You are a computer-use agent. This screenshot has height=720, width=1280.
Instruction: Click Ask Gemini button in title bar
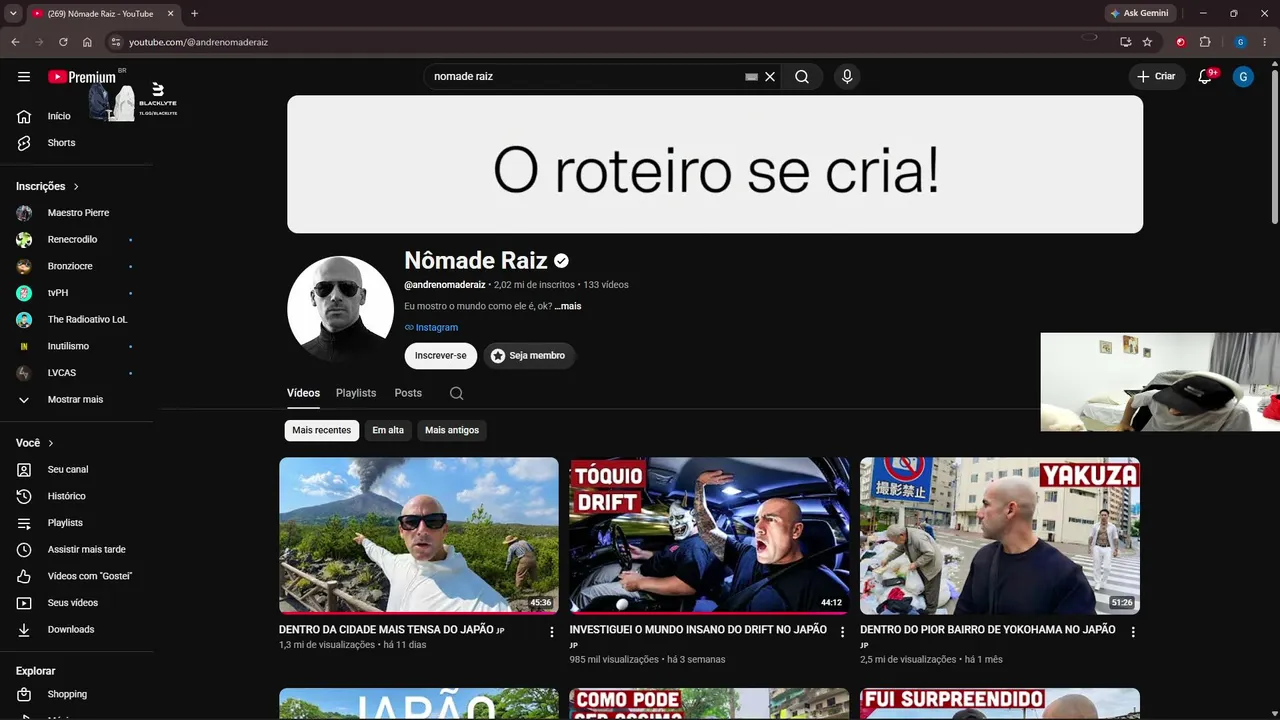pos(1139,13)
